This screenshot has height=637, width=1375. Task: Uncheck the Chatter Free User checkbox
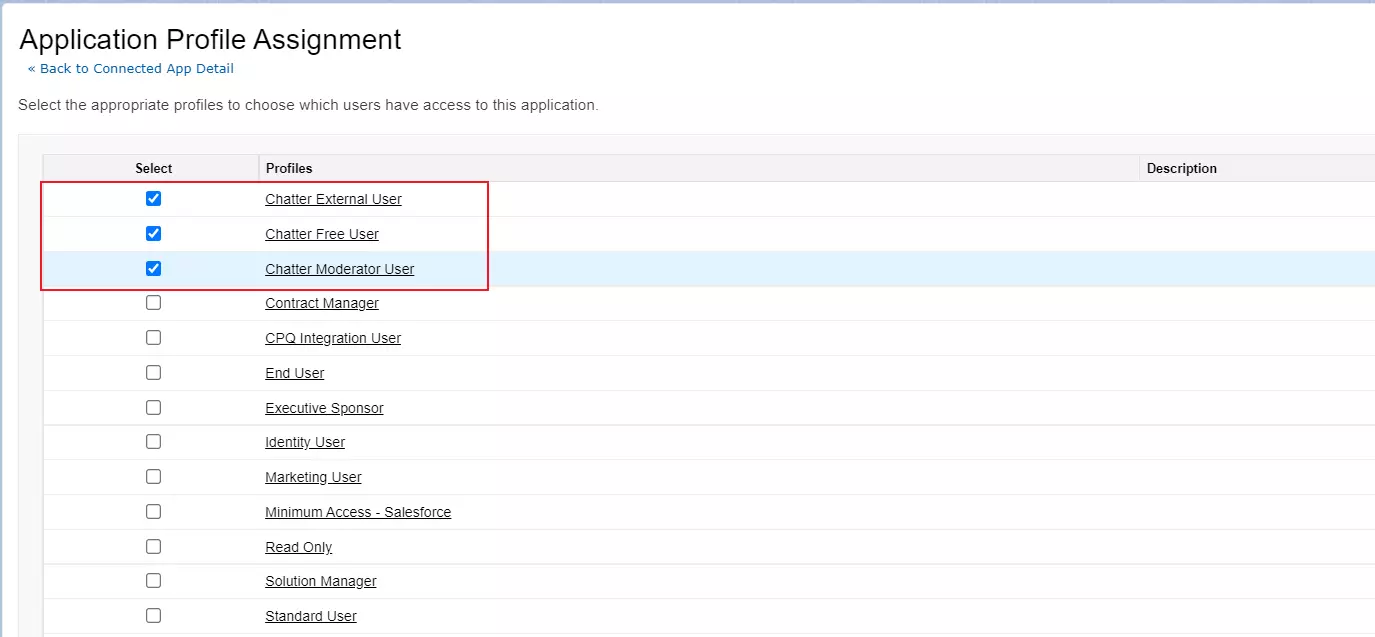(153, 234)
